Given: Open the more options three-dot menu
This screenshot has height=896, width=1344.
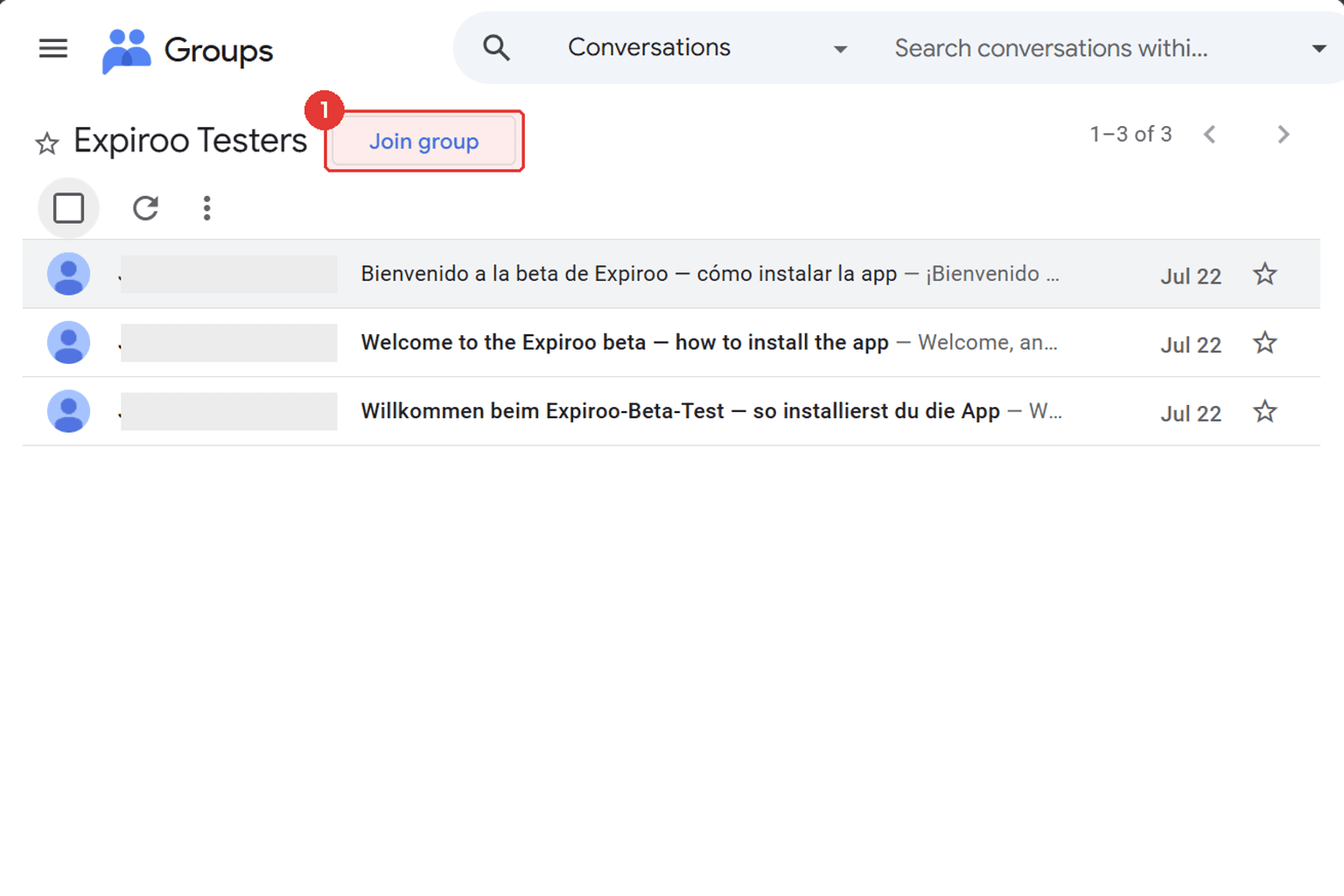Looking at the screenshot, I should point(206,208).
